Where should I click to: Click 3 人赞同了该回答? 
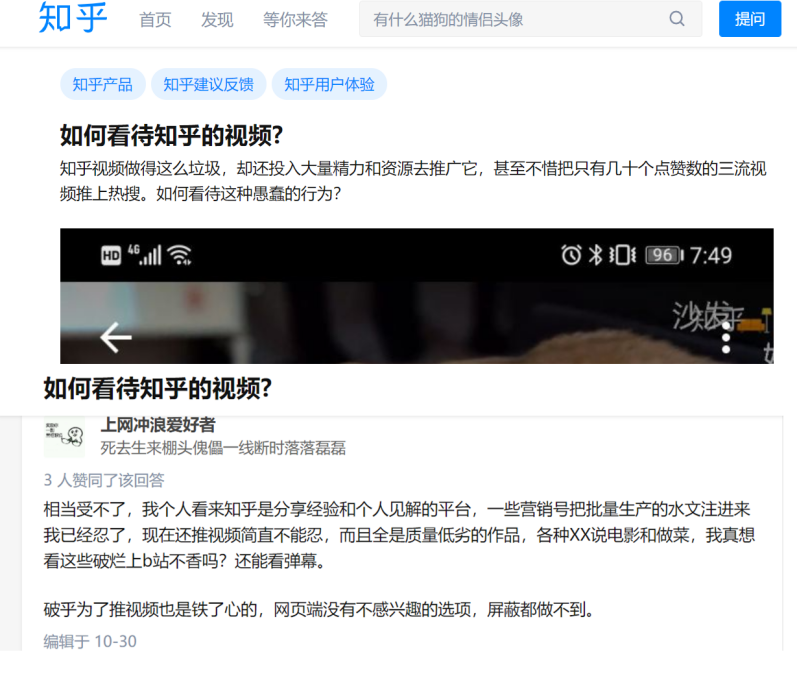pos(104,480)
